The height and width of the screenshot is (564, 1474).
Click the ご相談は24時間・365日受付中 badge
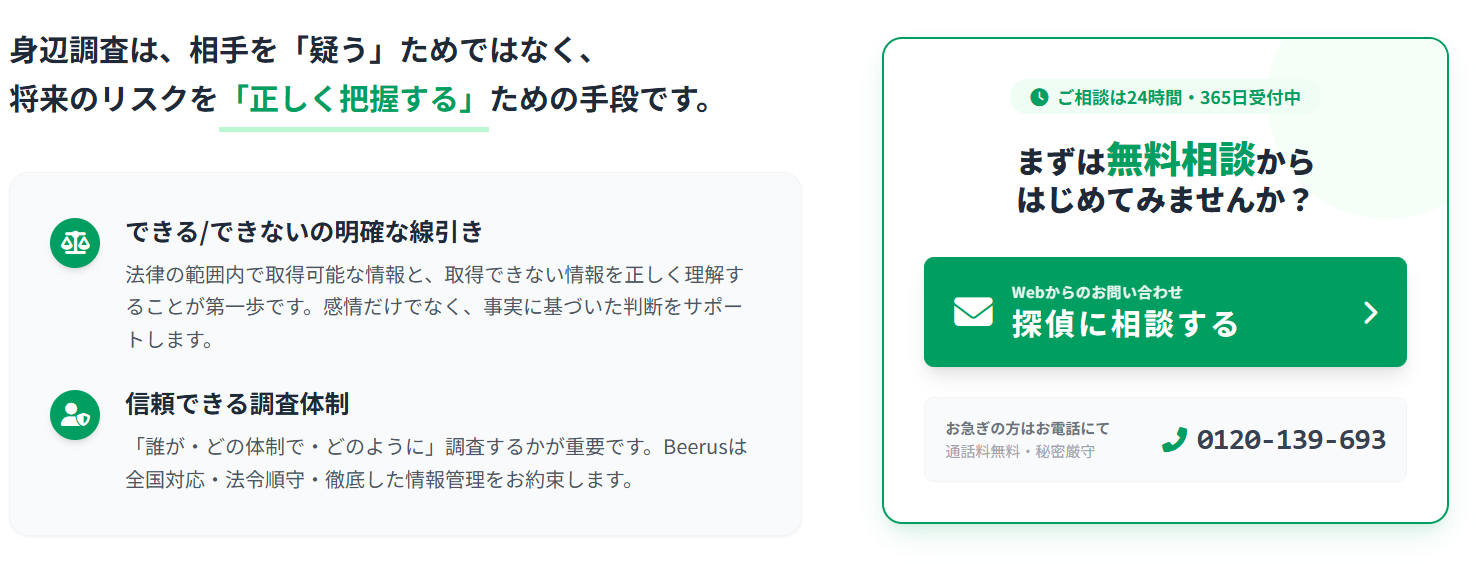pyautogui.click(x=1165, y=97)
